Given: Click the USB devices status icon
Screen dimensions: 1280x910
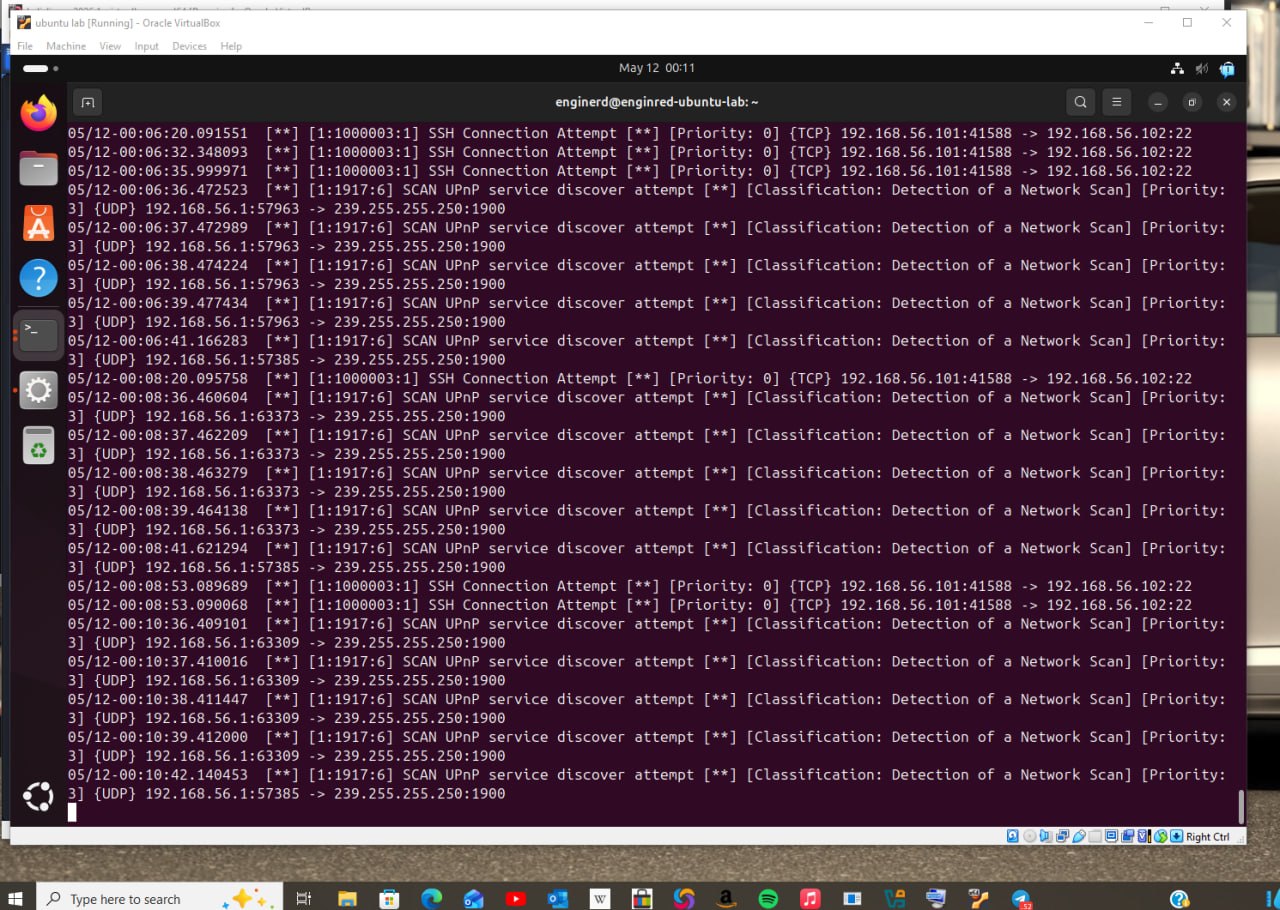Looking at the screenshot, I should (x=1079, y=836).
